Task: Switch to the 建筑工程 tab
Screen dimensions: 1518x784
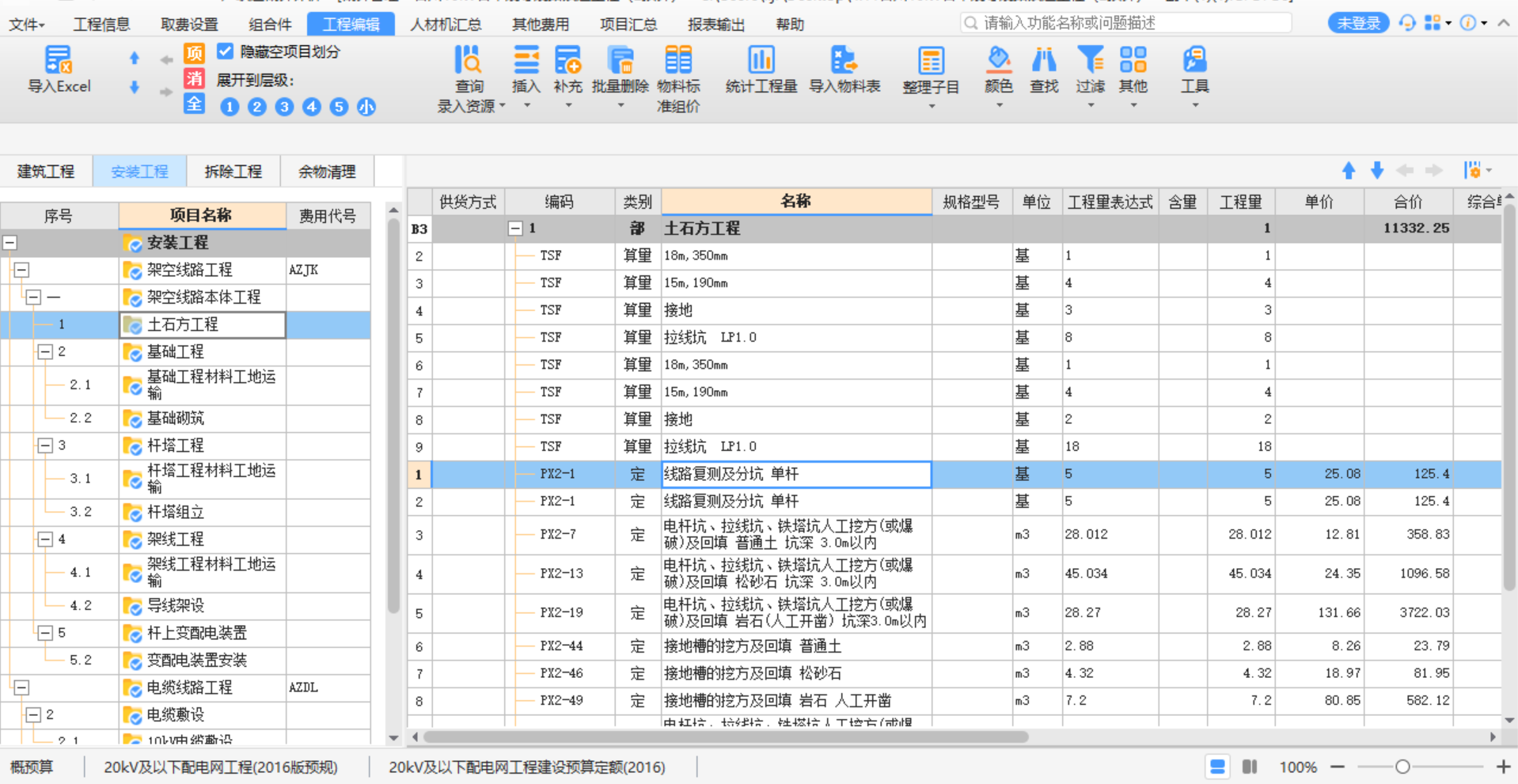Action: tap(46, 172)
